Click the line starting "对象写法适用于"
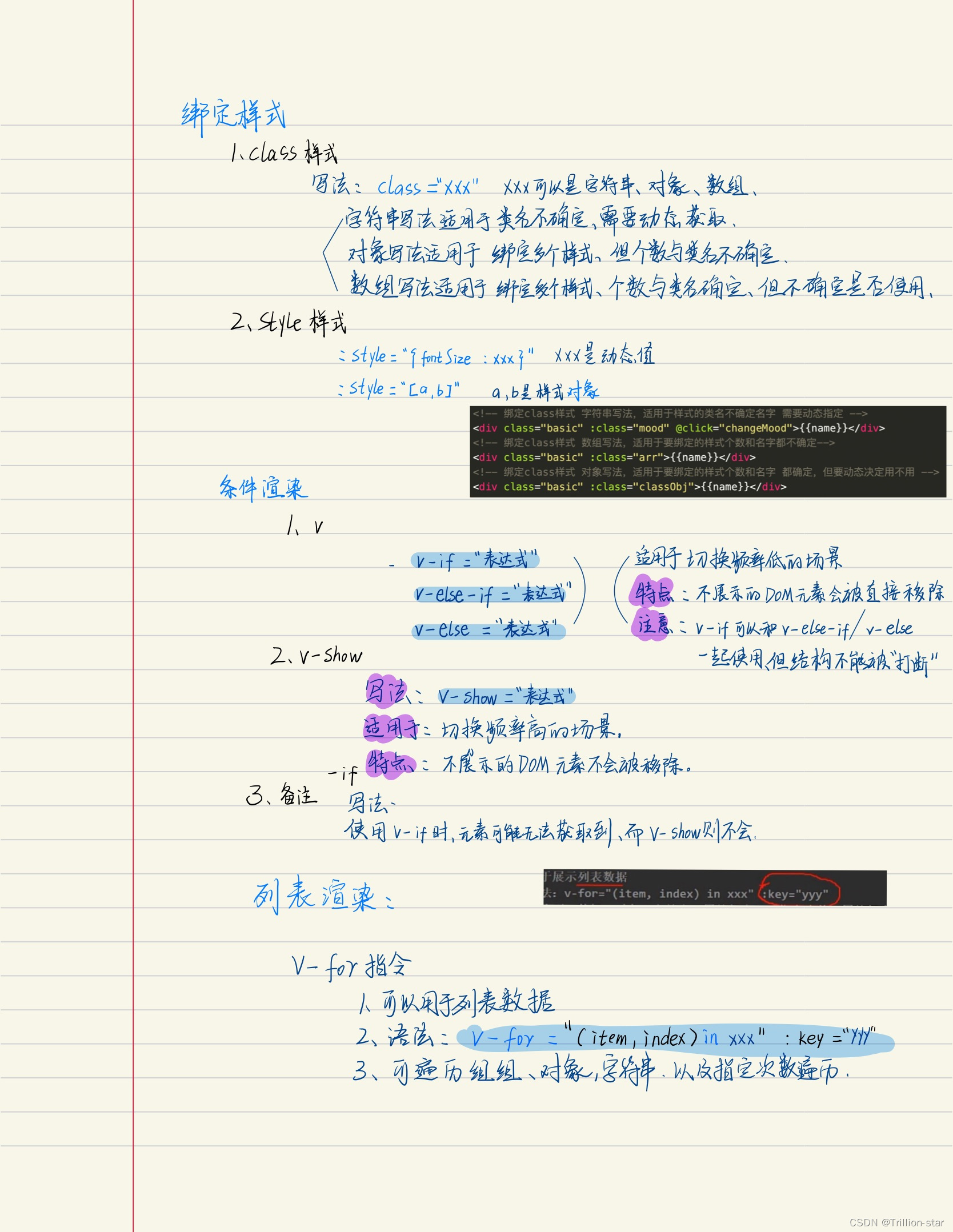 (567, 253)
